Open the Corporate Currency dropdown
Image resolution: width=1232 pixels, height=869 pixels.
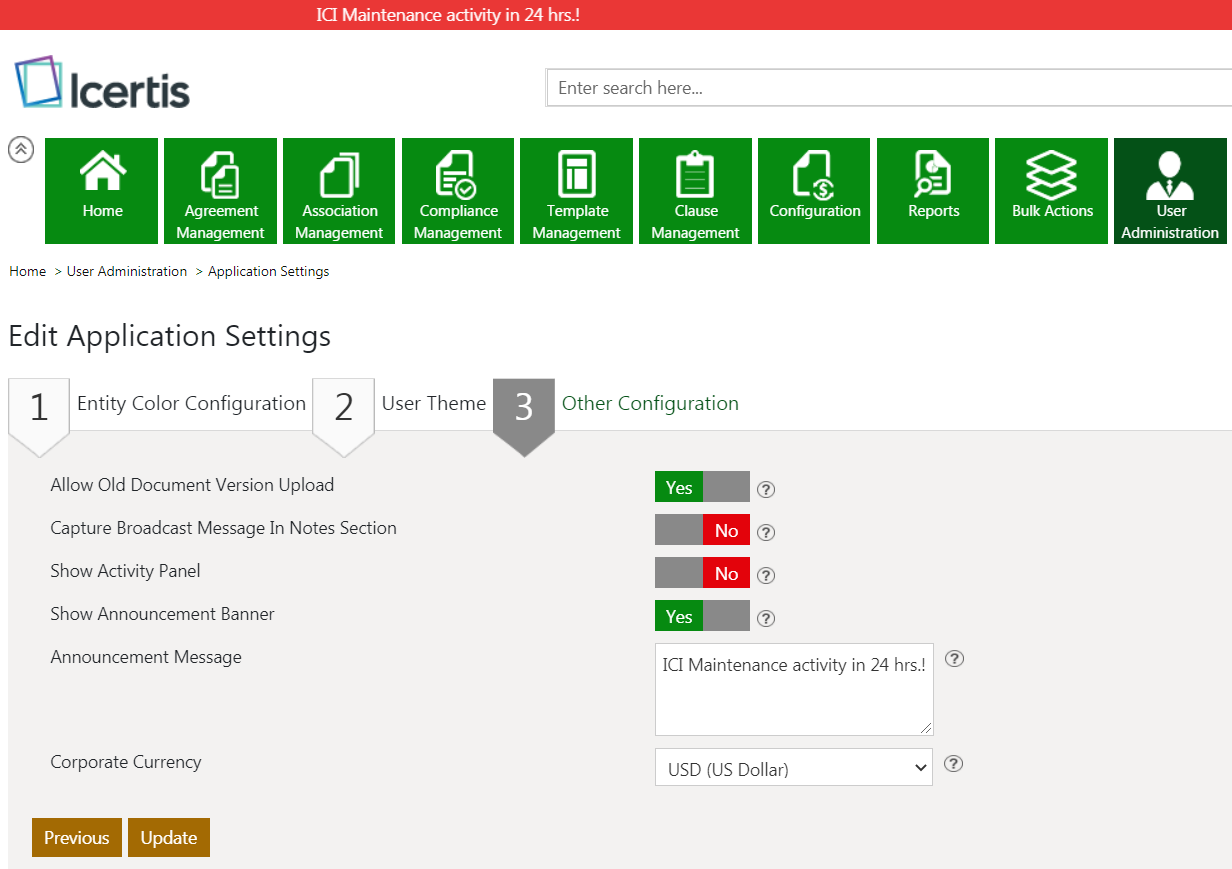pyautogui.click(x=793, y=768)
